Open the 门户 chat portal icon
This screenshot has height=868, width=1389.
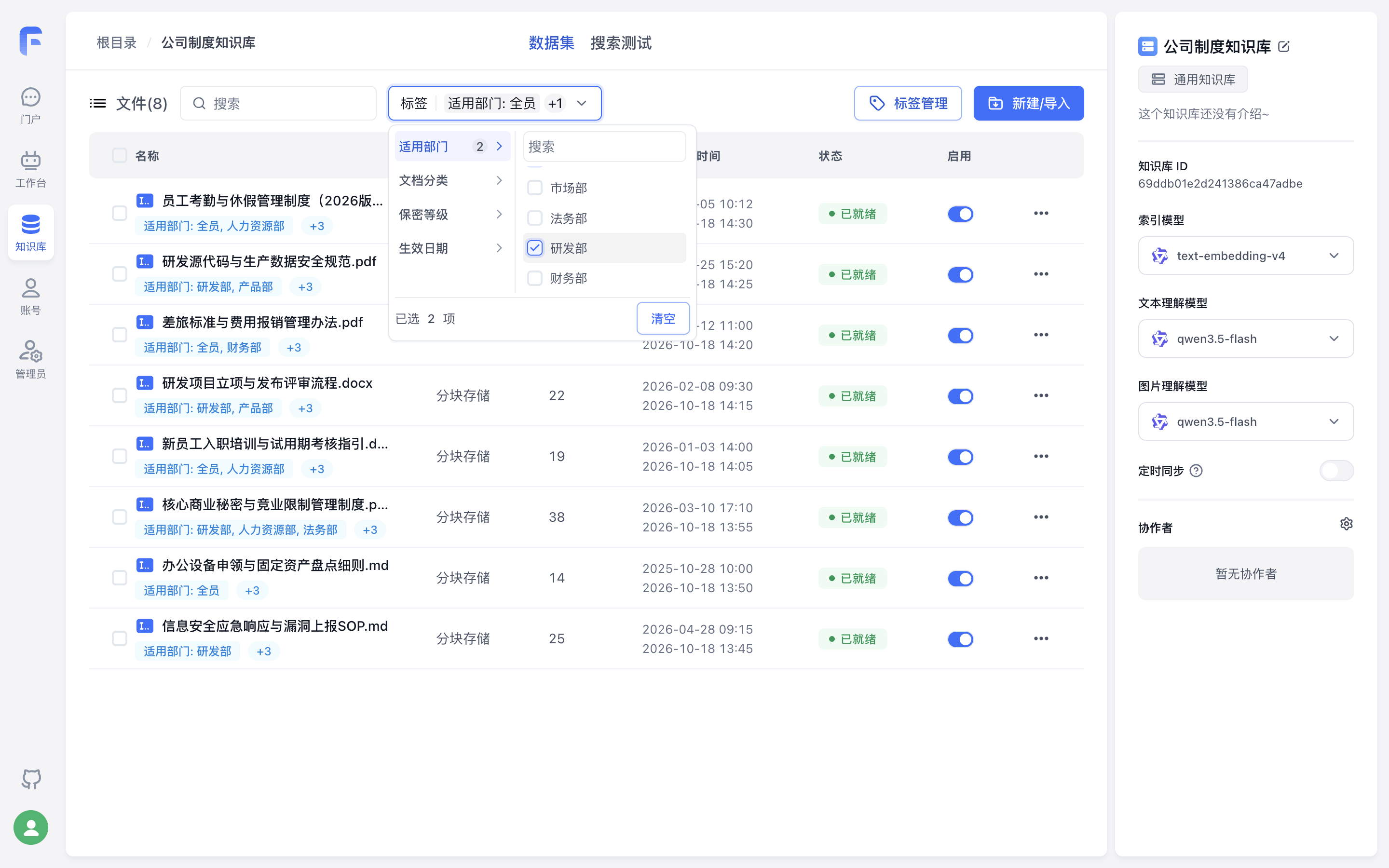tap(30, 106)
